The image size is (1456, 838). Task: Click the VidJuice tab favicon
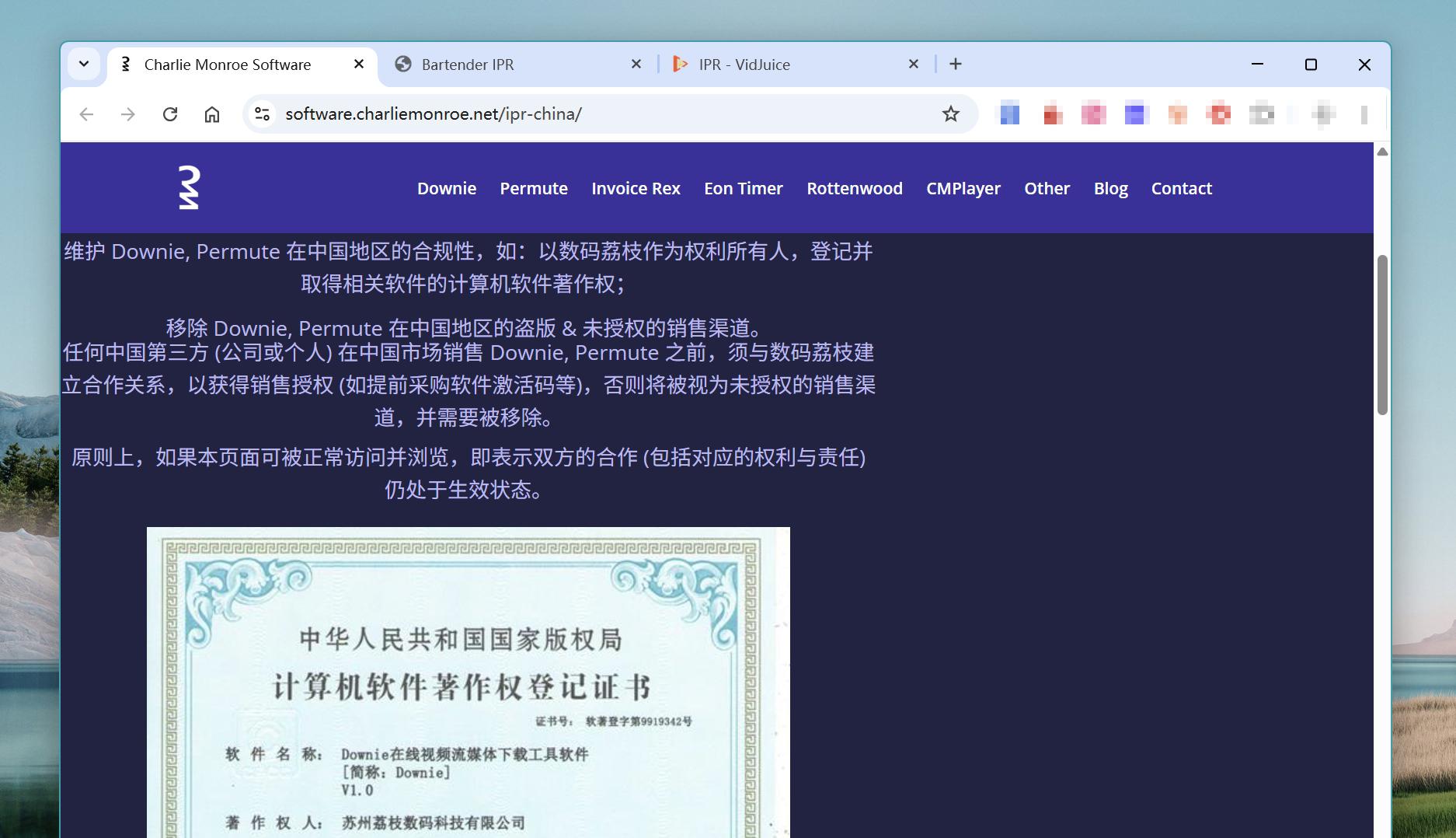(680, 65)
